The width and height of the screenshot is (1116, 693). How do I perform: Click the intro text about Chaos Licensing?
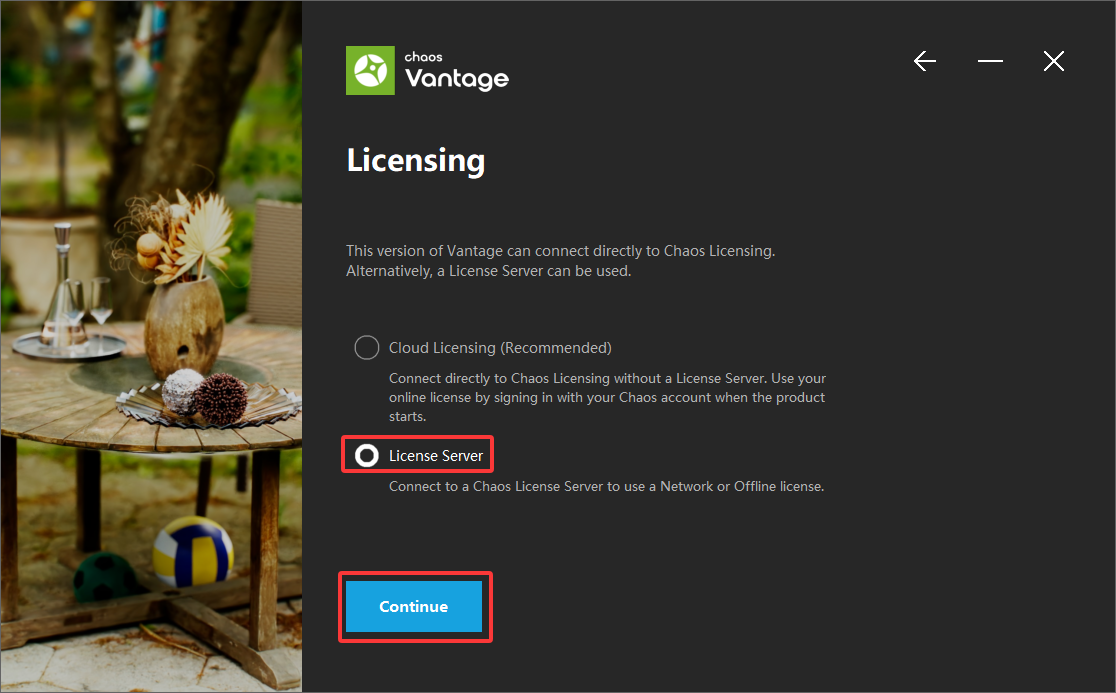pyautogui.click(x=560, y=261)
